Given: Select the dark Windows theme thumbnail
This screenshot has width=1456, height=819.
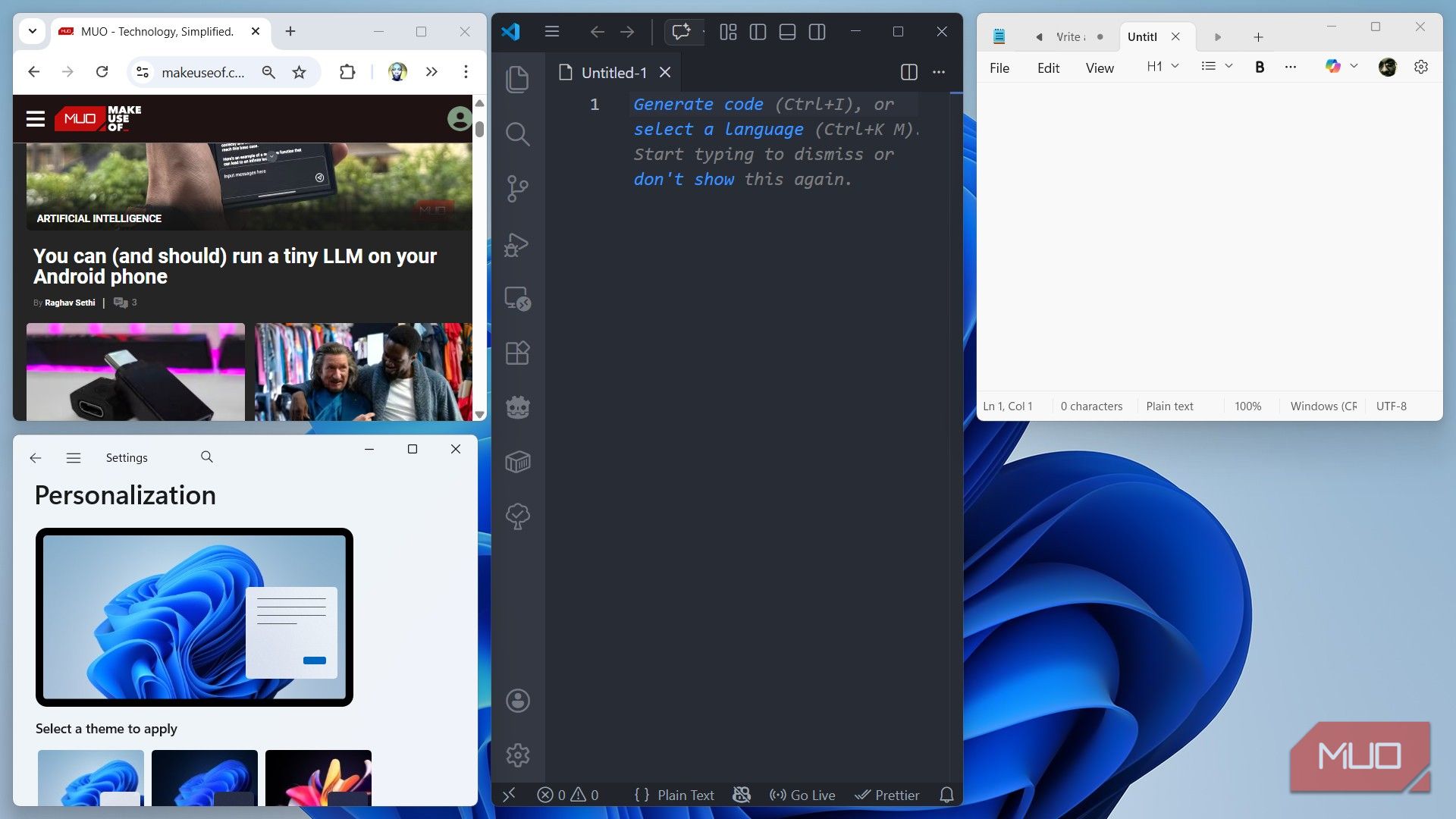Looking at the screenshot, I should click(x=205, y=778).
